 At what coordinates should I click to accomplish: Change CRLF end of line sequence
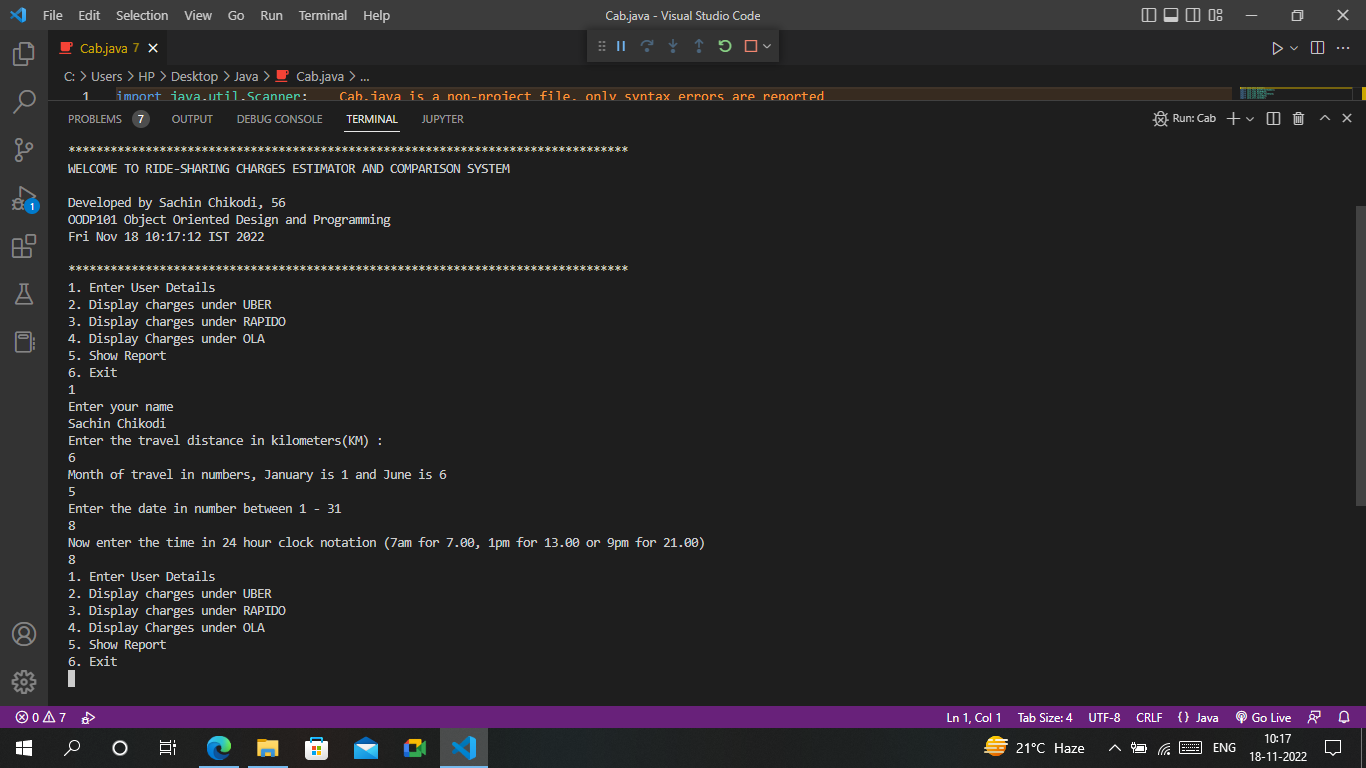pos(1149,717)
